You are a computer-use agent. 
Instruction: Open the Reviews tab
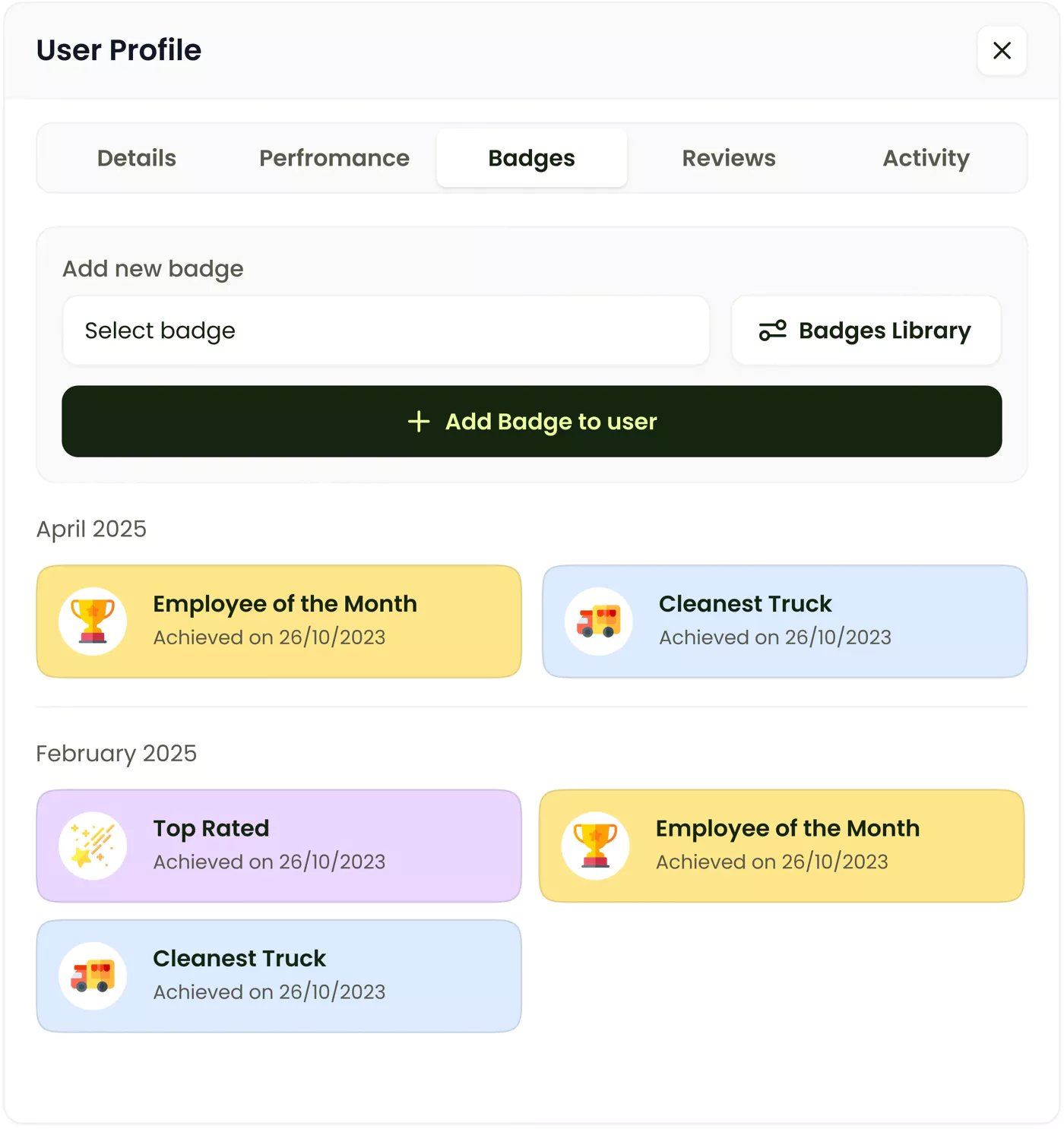[728, 158]
